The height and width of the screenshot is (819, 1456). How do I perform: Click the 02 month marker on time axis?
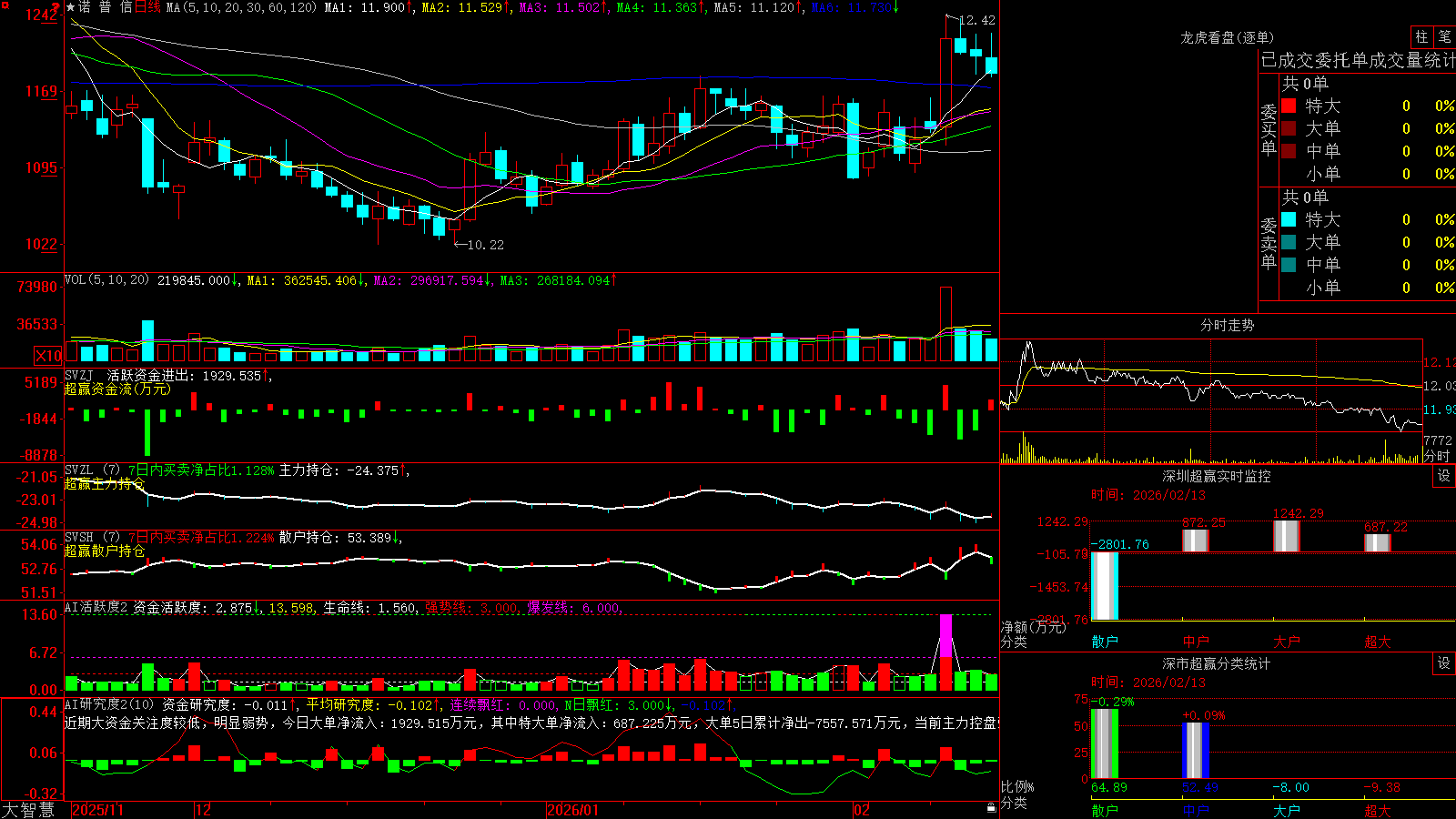pyautogui.click(x=862, y=809)
